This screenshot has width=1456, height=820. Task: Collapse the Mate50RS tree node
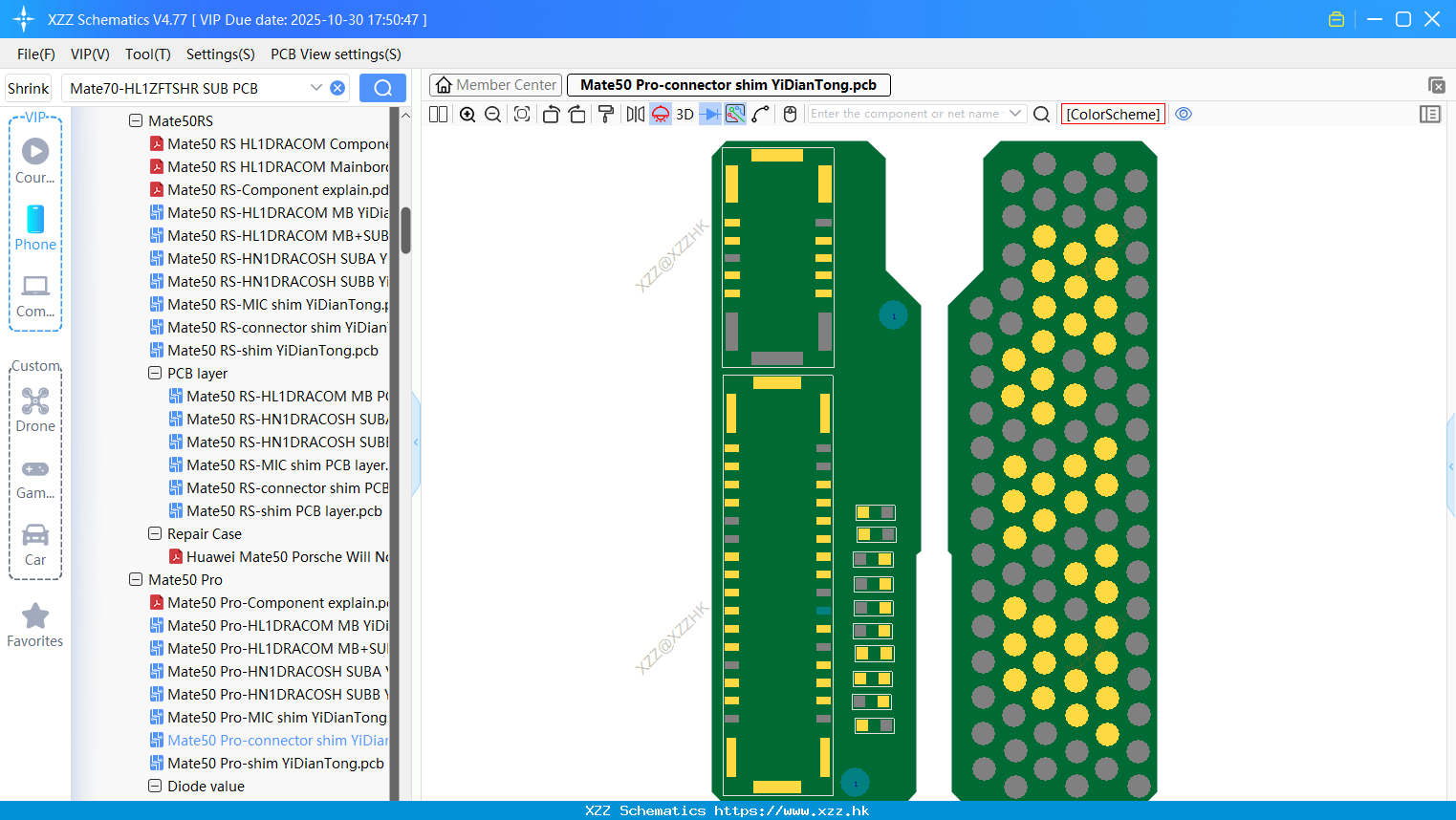pyautogui.click(x=136, y=120)
